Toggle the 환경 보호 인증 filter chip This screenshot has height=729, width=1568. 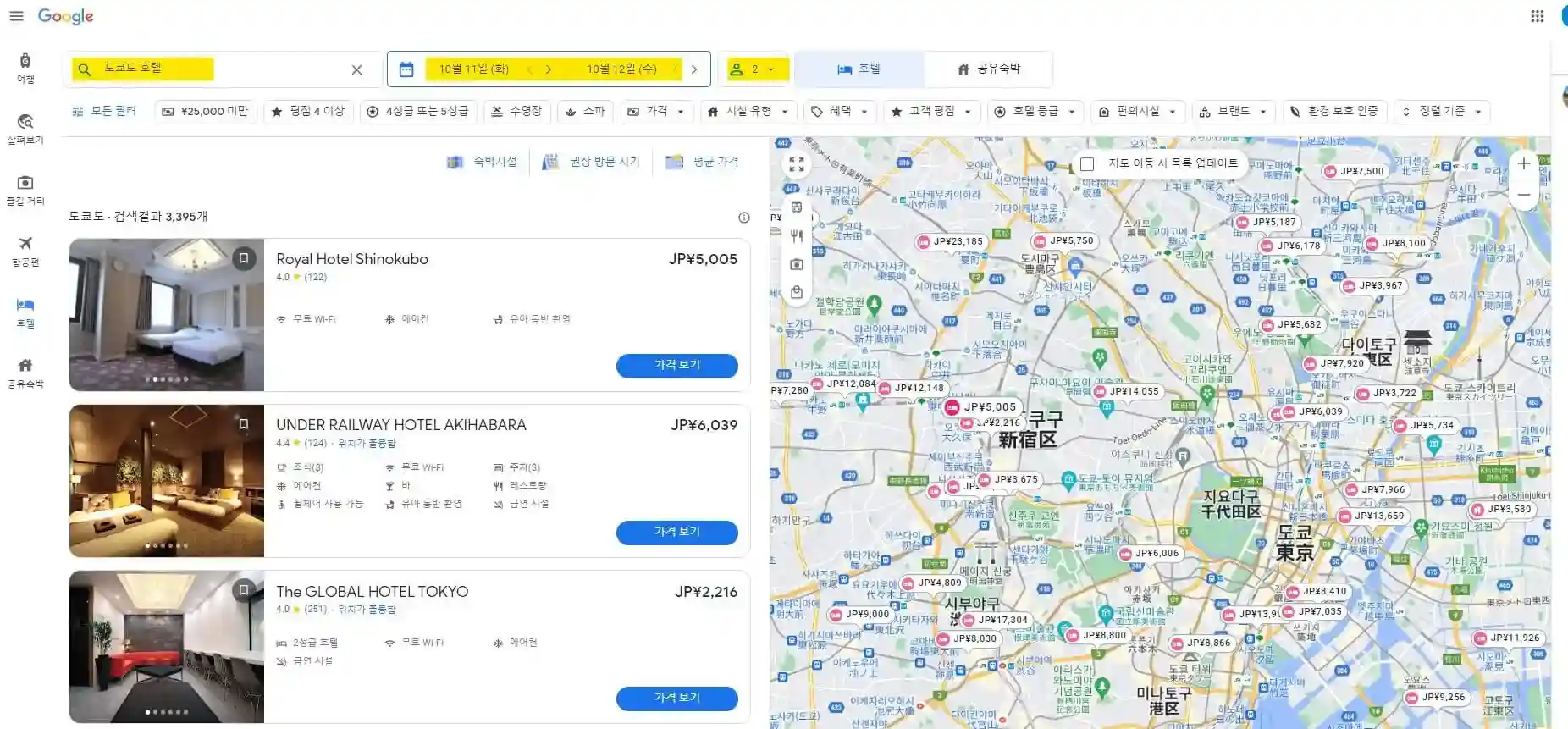point(1333,111)
